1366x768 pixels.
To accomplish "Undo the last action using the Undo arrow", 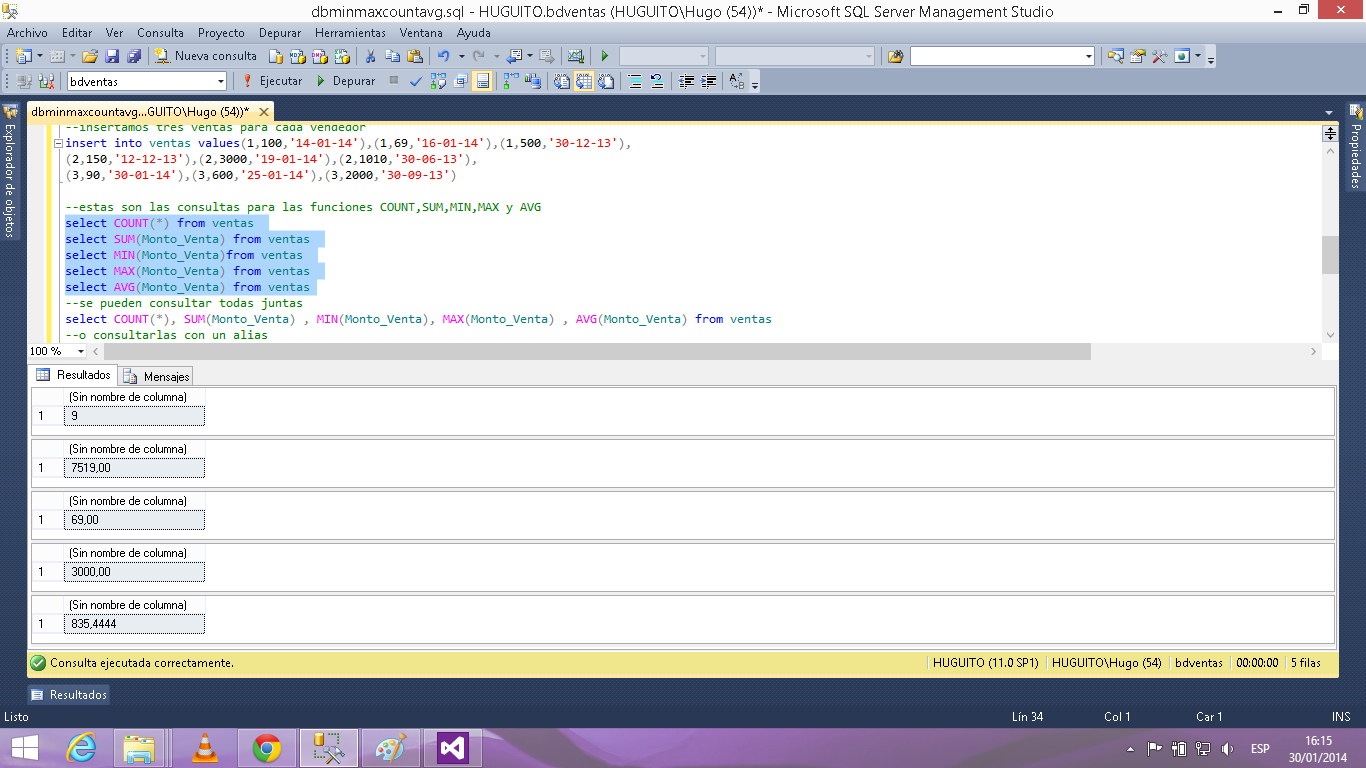I will tap(443, 56).
